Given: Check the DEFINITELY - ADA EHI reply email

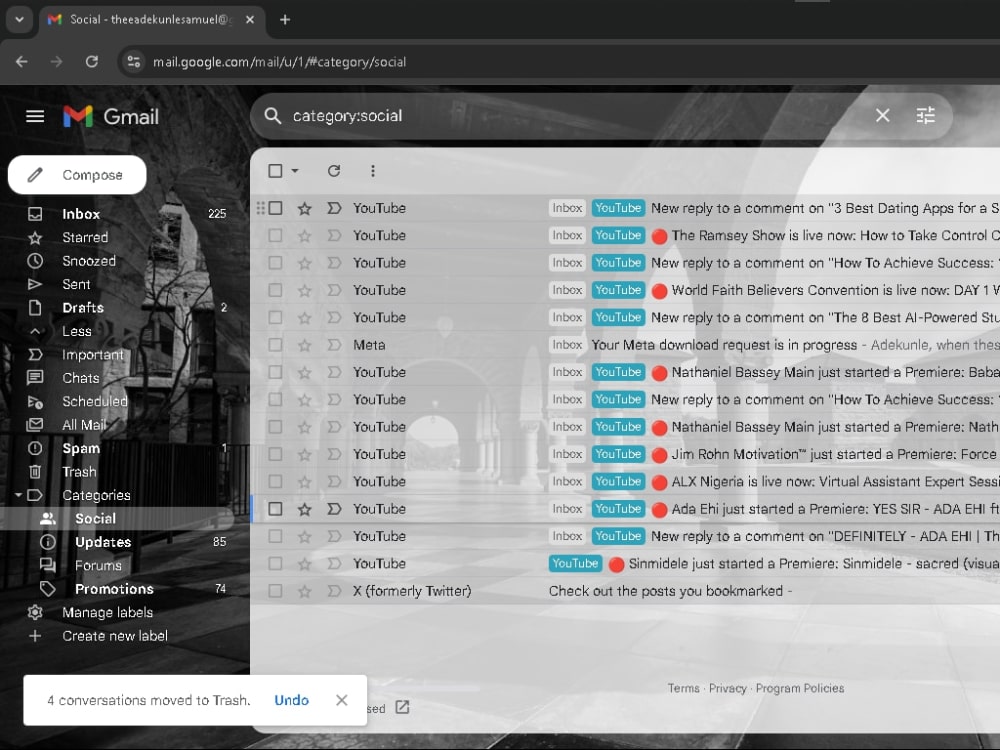Looking at the screenshot, I should coord(275,536).
